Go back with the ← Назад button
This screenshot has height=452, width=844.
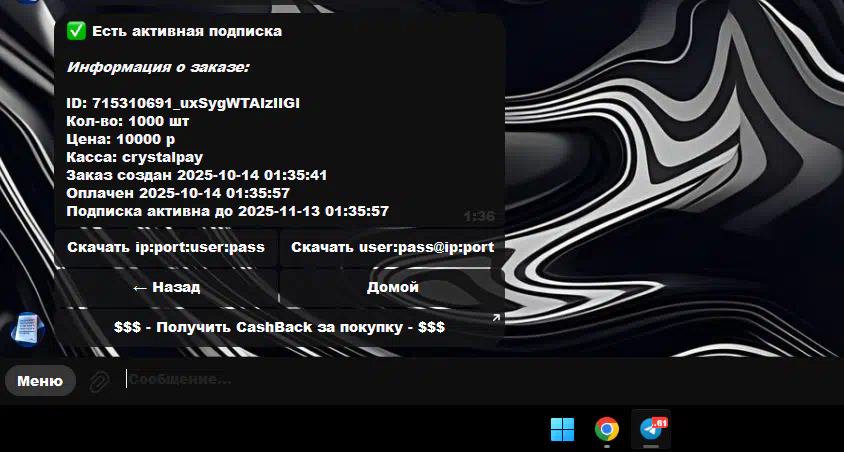tap(166, 287)
